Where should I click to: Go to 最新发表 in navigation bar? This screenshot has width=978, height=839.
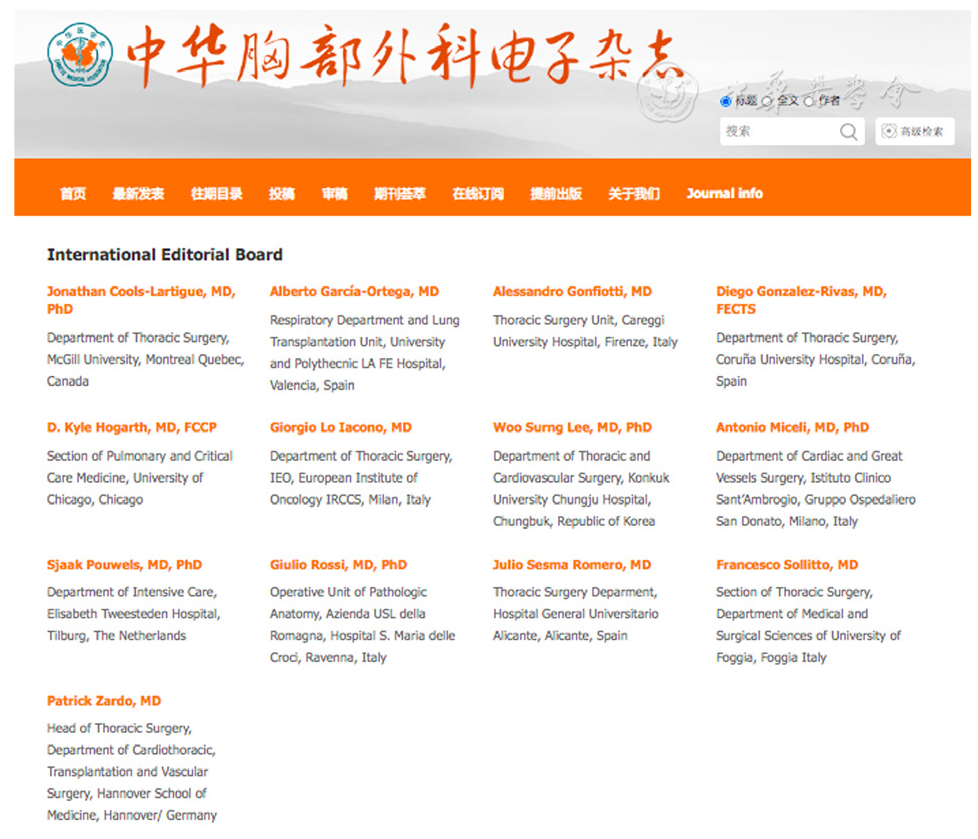[x=138, y=194]
